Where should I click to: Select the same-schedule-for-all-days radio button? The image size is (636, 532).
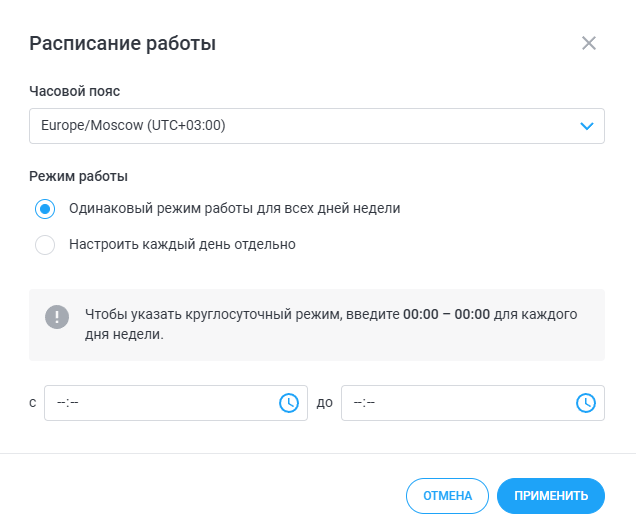(x=44, y=209)
